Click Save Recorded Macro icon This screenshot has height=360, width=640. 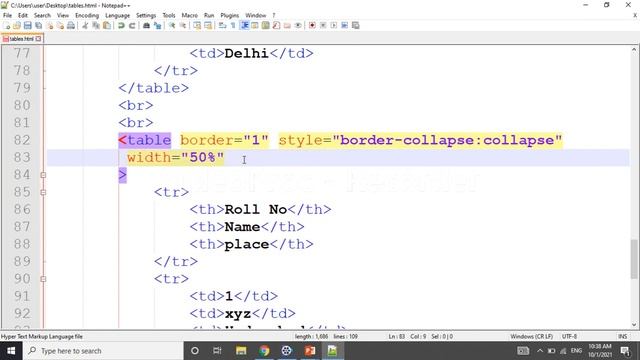point(356,26)
